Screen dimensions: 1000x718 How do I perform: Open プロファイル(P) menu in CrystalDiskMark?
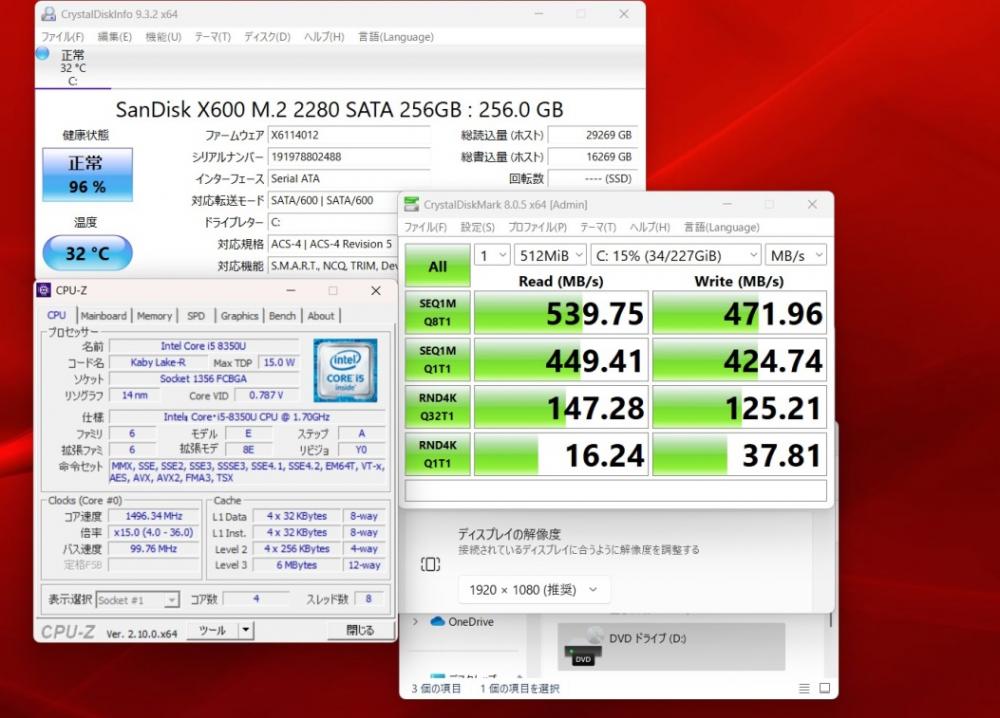538,228
